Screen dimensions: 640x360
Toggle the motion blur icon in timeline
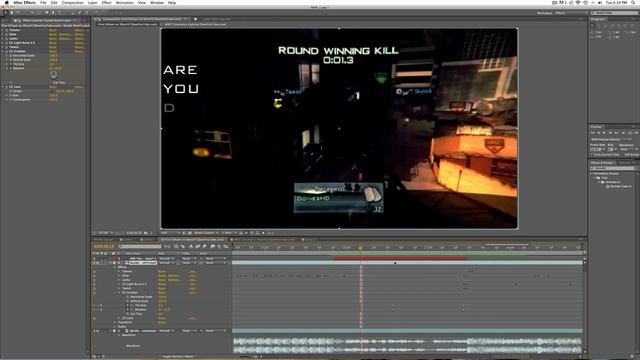pyautogui.click(x=204, y=247)
